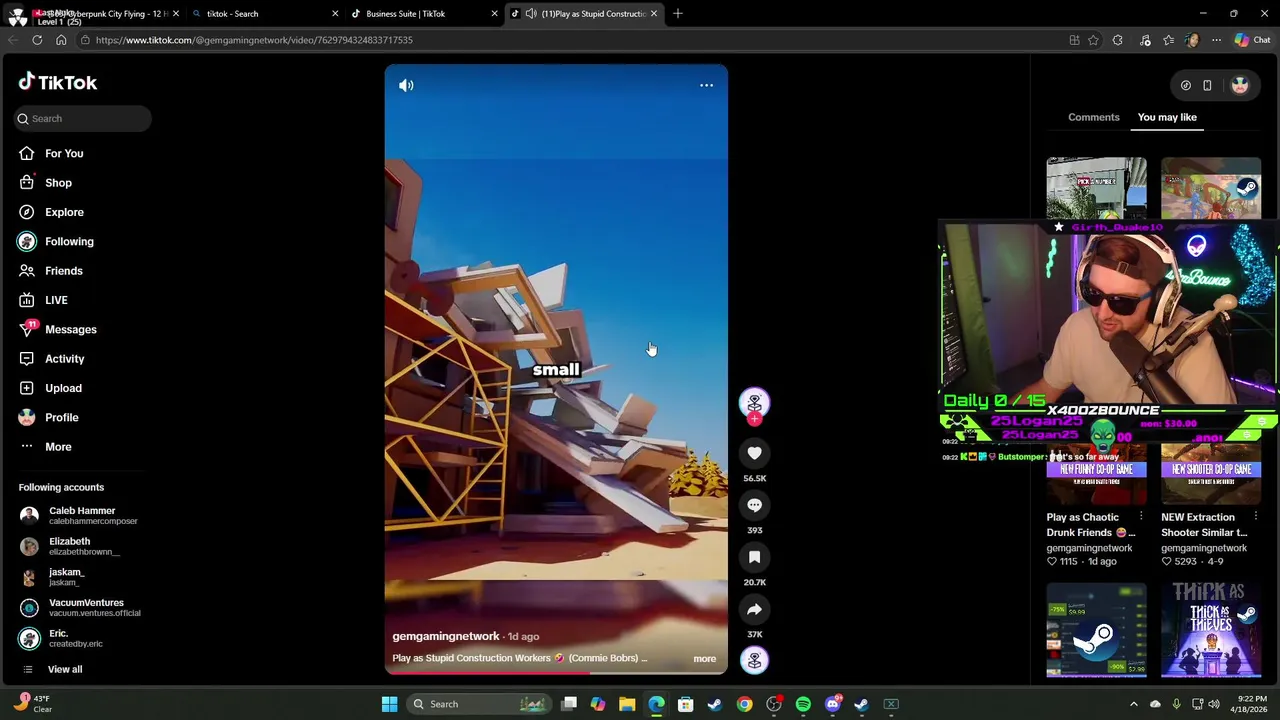Open Windows Start menu
This screenshot has height=720, width=1280.
coord(389,704)
